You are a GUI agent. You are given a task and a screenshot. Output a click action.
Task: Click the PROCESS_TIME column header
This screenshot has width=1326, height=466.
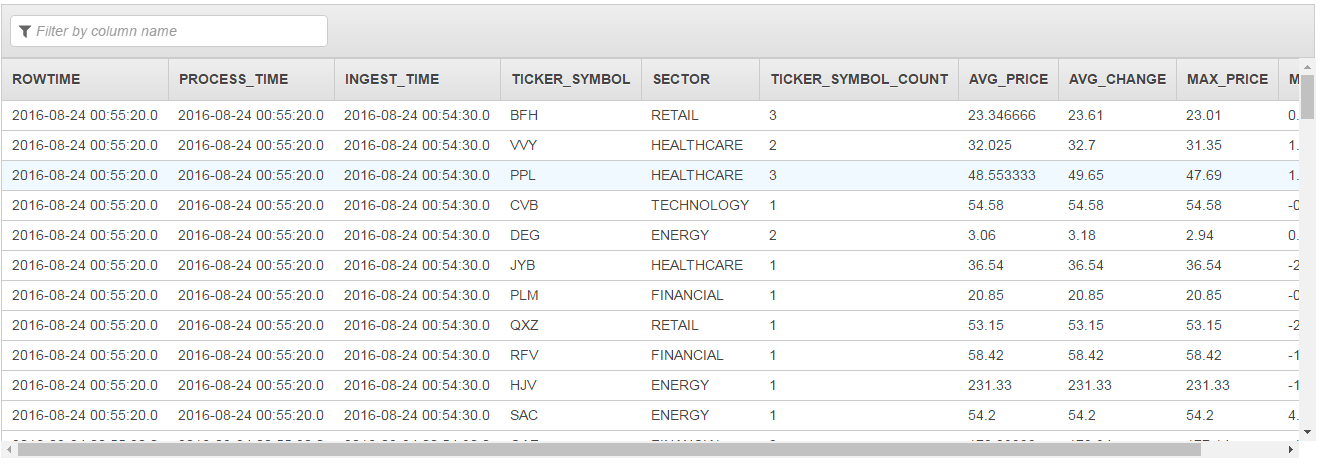click(233, 79)
